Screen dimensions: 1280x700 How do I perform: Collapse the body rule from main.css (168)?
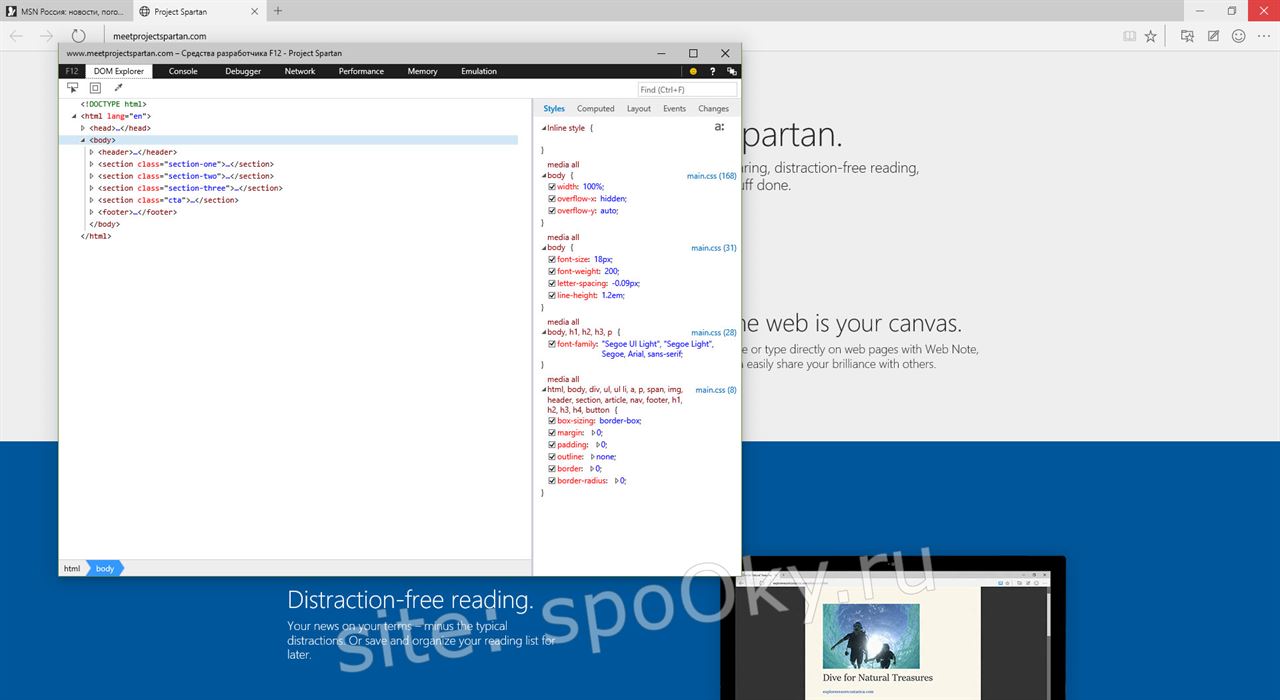(545, 175)
